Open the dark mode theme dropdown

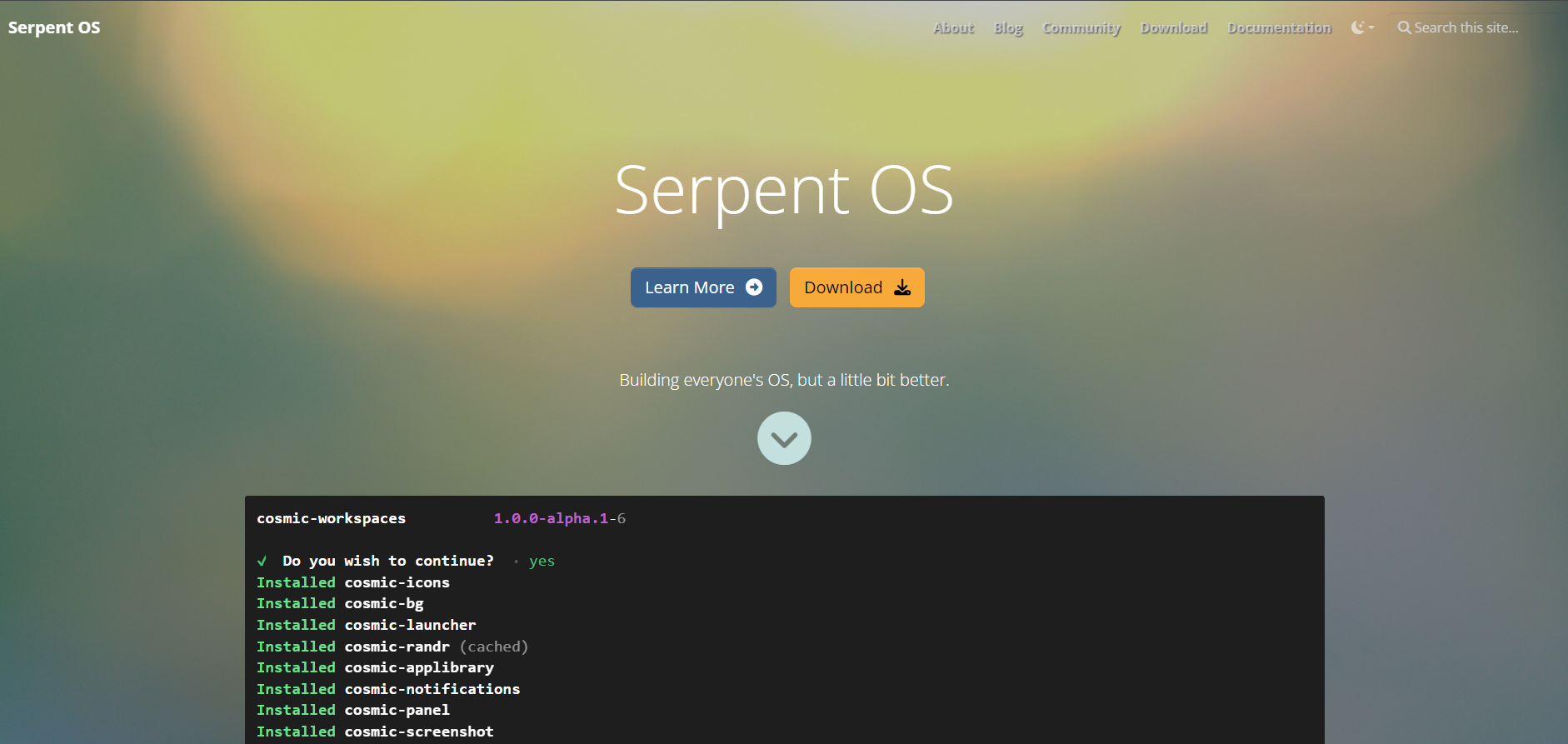(1362, 27)
